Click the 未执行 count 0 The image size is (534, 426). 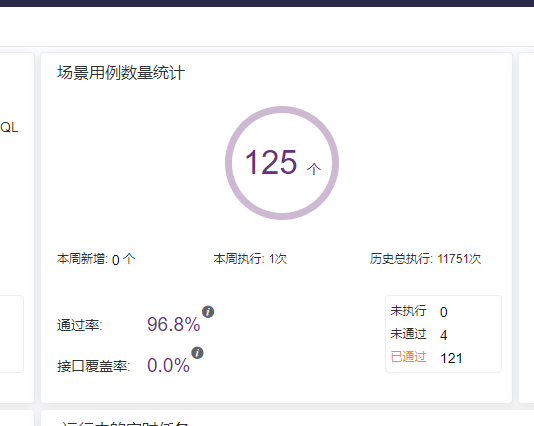tap(443, 312)
